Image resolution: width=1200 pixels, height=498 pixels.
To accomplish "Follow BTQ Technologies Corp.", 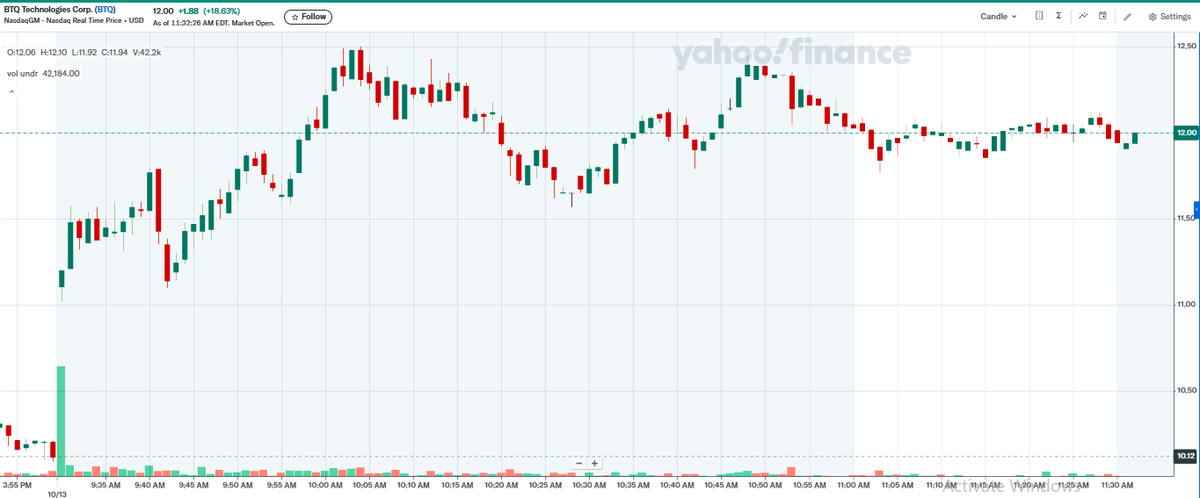I will (x=309, y=16).
